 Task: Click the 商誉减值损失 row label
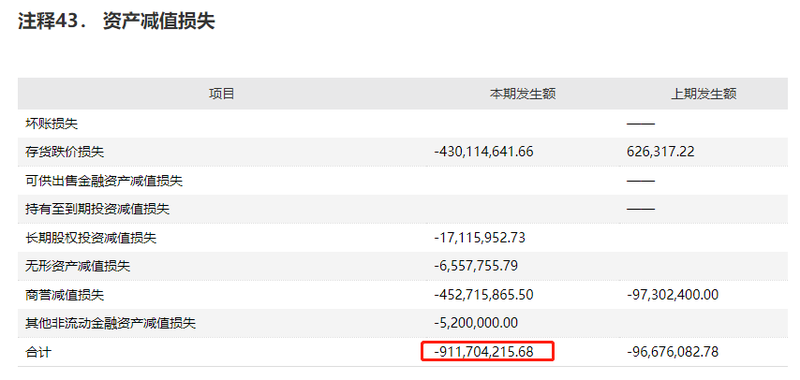pyautogui.click(x=65, y=294)
